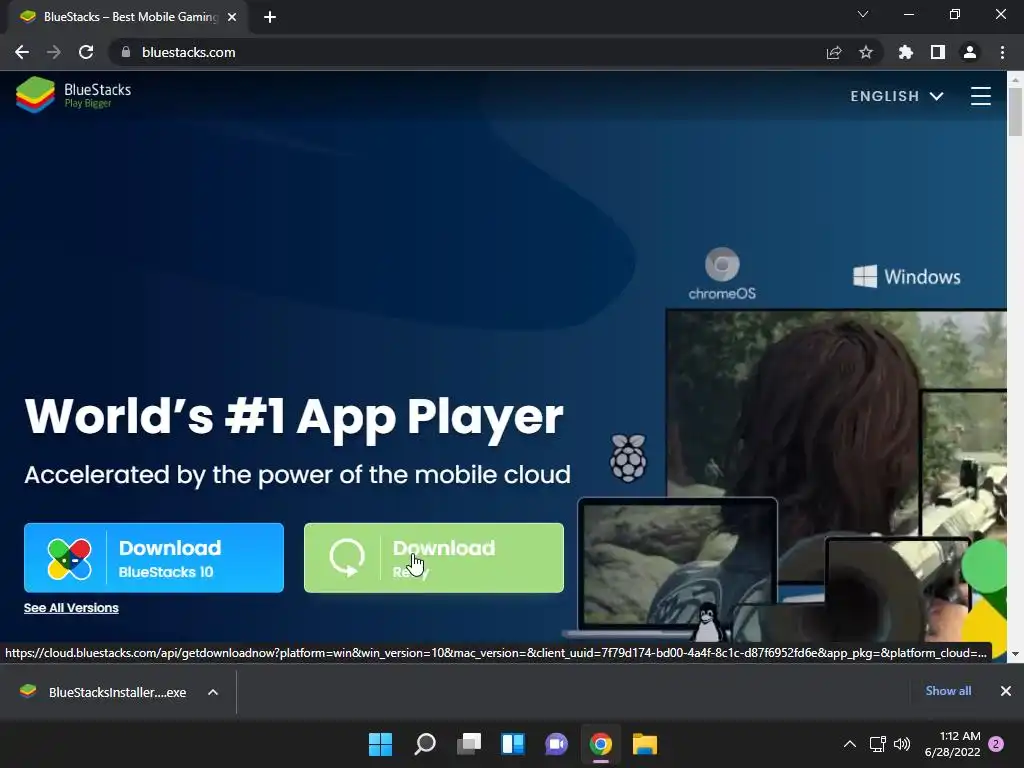
Task: Click Show all downloads link
Action: click(948, 691)
